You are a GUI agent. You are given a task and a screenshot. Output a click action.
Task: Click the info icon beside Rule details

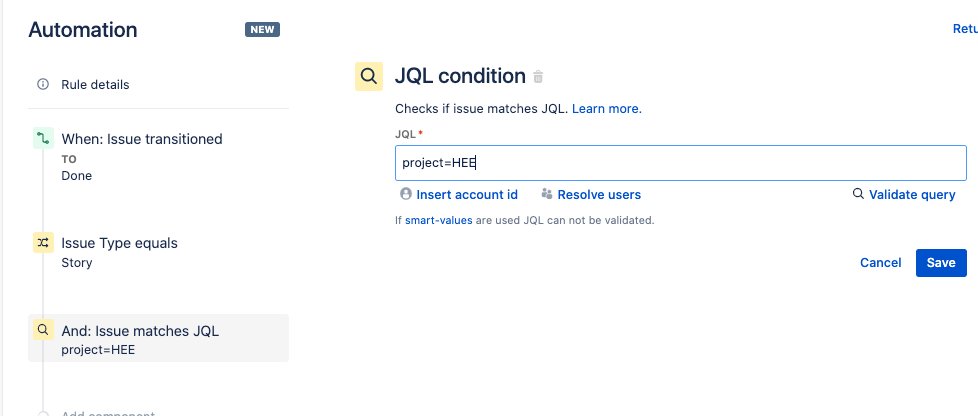43,84
